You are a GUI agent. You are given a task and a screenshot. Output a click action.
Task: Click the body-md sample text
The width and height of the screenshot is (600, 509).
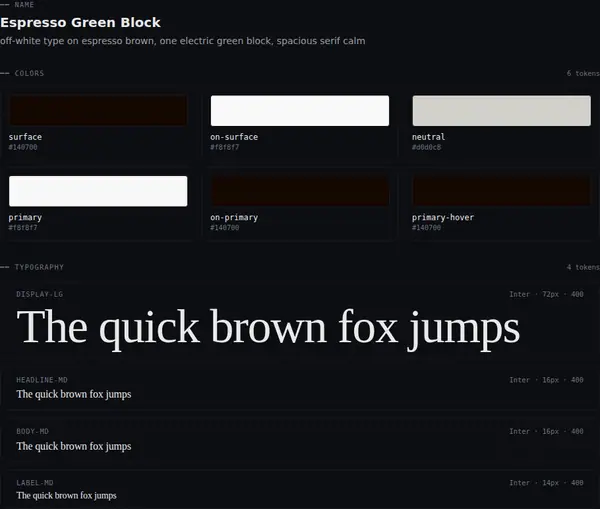(73, 446)
